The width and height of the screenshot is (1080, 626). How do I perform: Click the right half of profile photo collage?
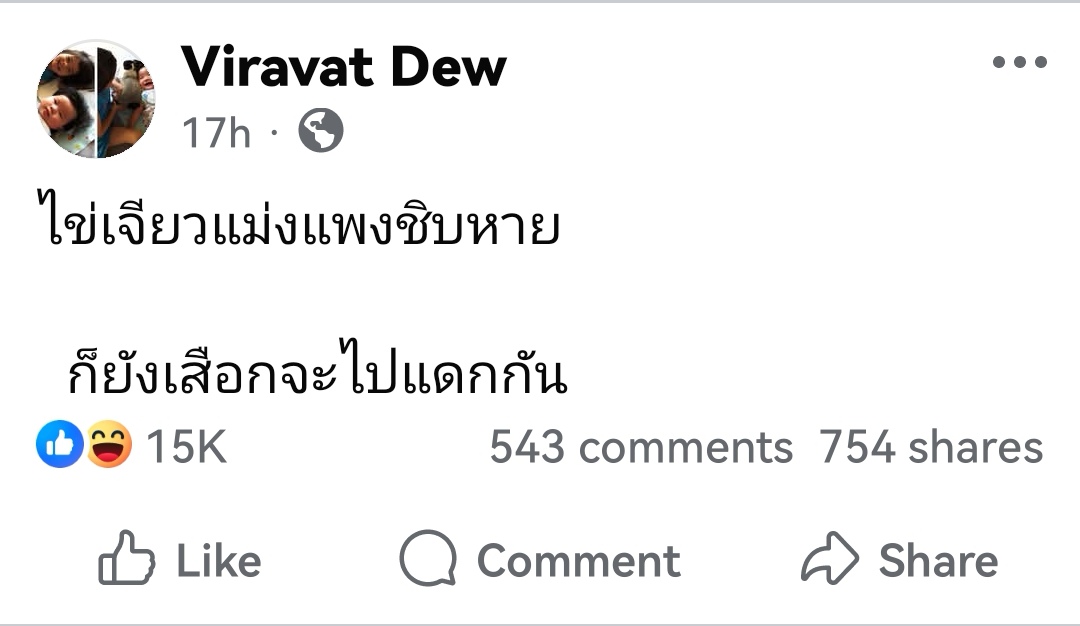[127, 98]
